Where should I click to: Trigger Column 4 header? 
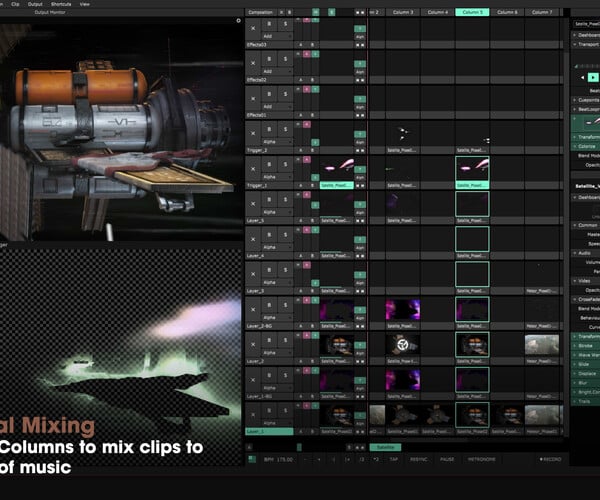click(x=438, y=12)
